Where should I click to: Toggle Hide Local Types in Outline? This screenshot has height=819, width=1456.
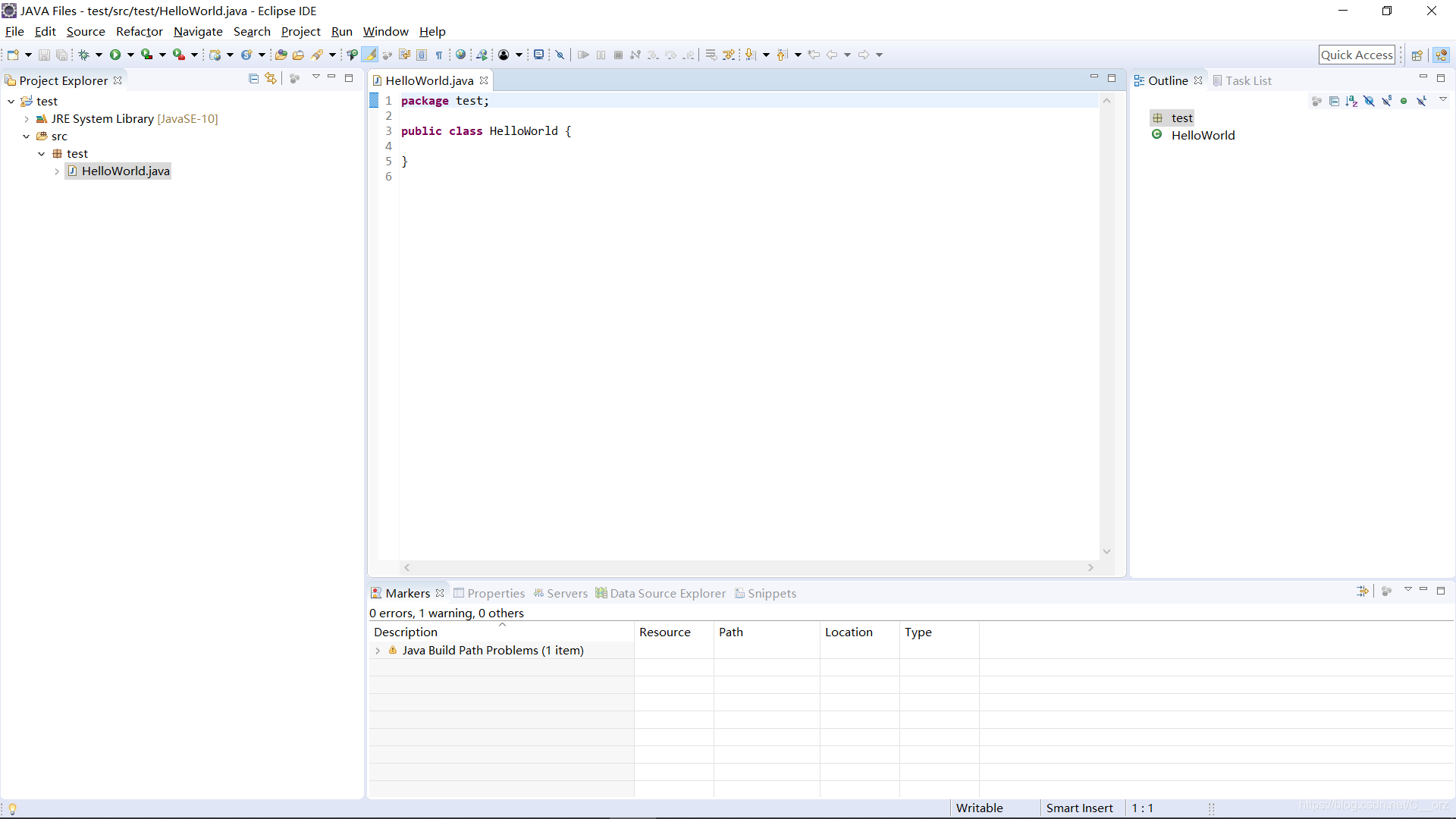click(1422, 101)
